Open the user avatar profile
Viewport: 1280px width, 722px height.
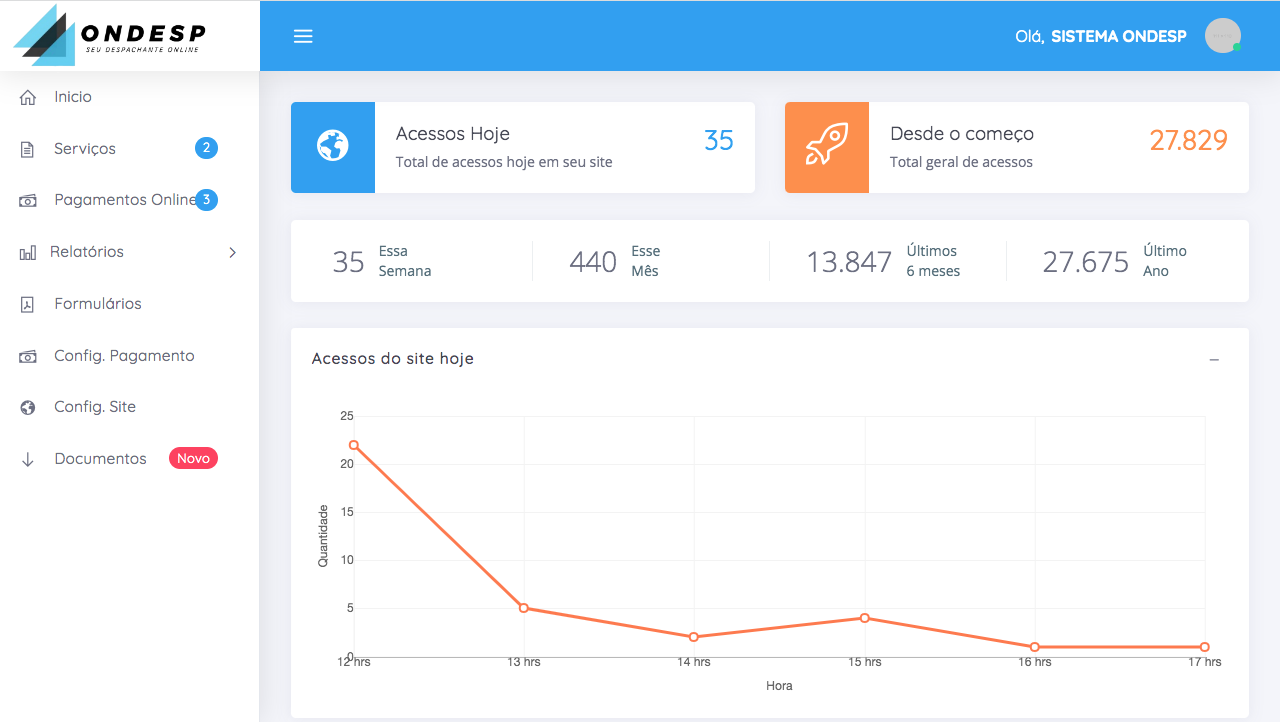tap(1223, 36)
